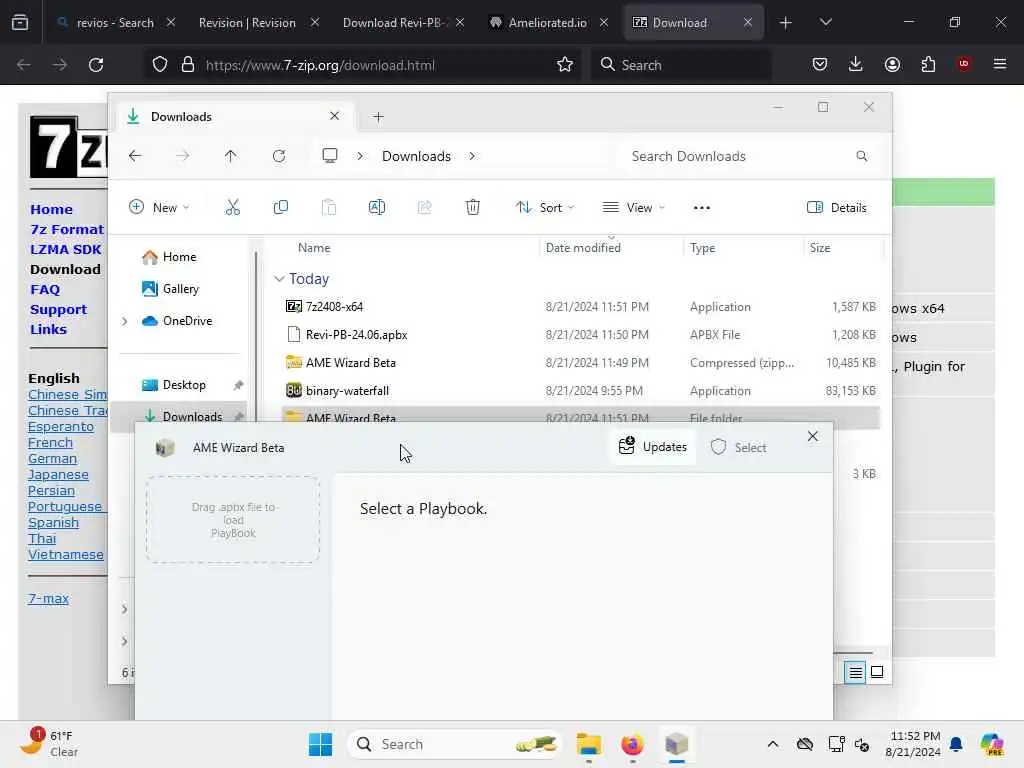Expand the OneDrive tree node
This screenshot has height=768, width=1024.
[124, 321]
